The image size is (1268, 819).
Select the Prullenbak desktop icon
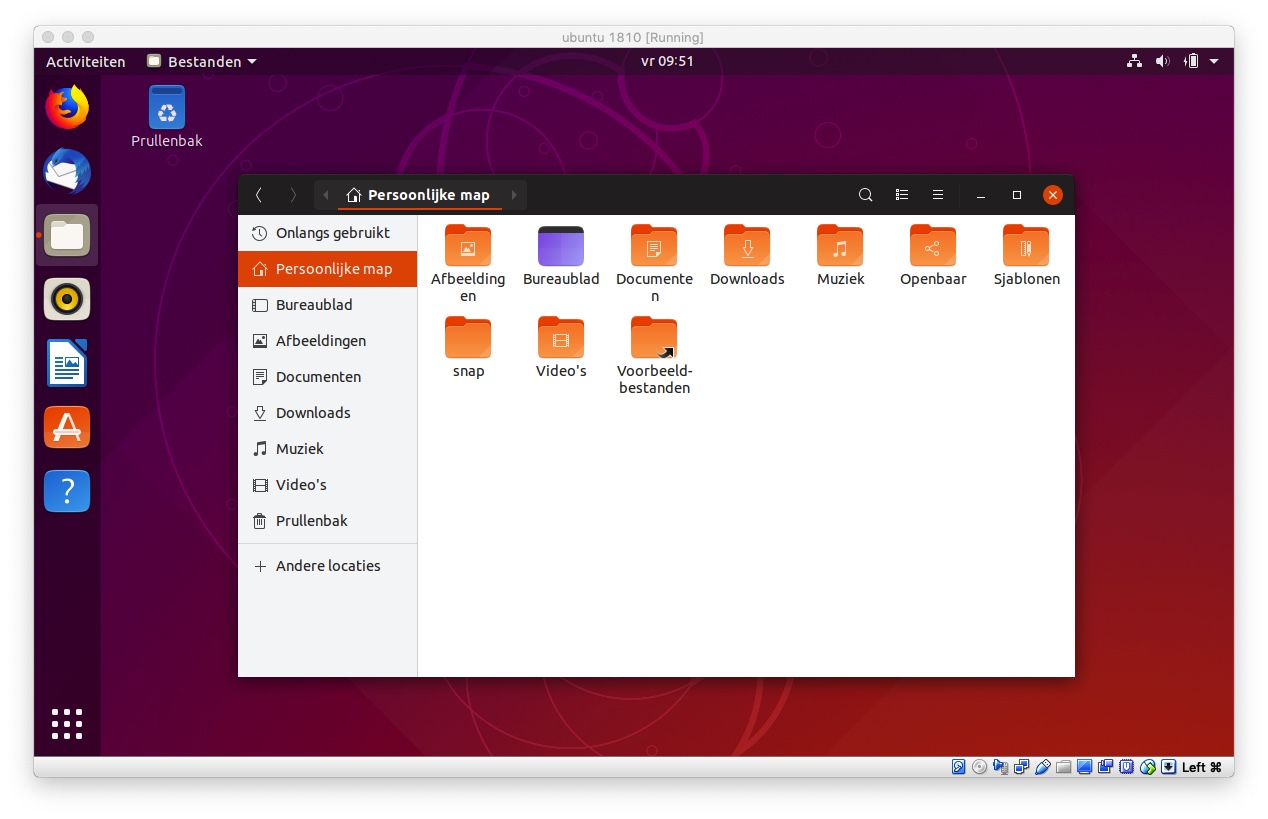click(167, 108)
